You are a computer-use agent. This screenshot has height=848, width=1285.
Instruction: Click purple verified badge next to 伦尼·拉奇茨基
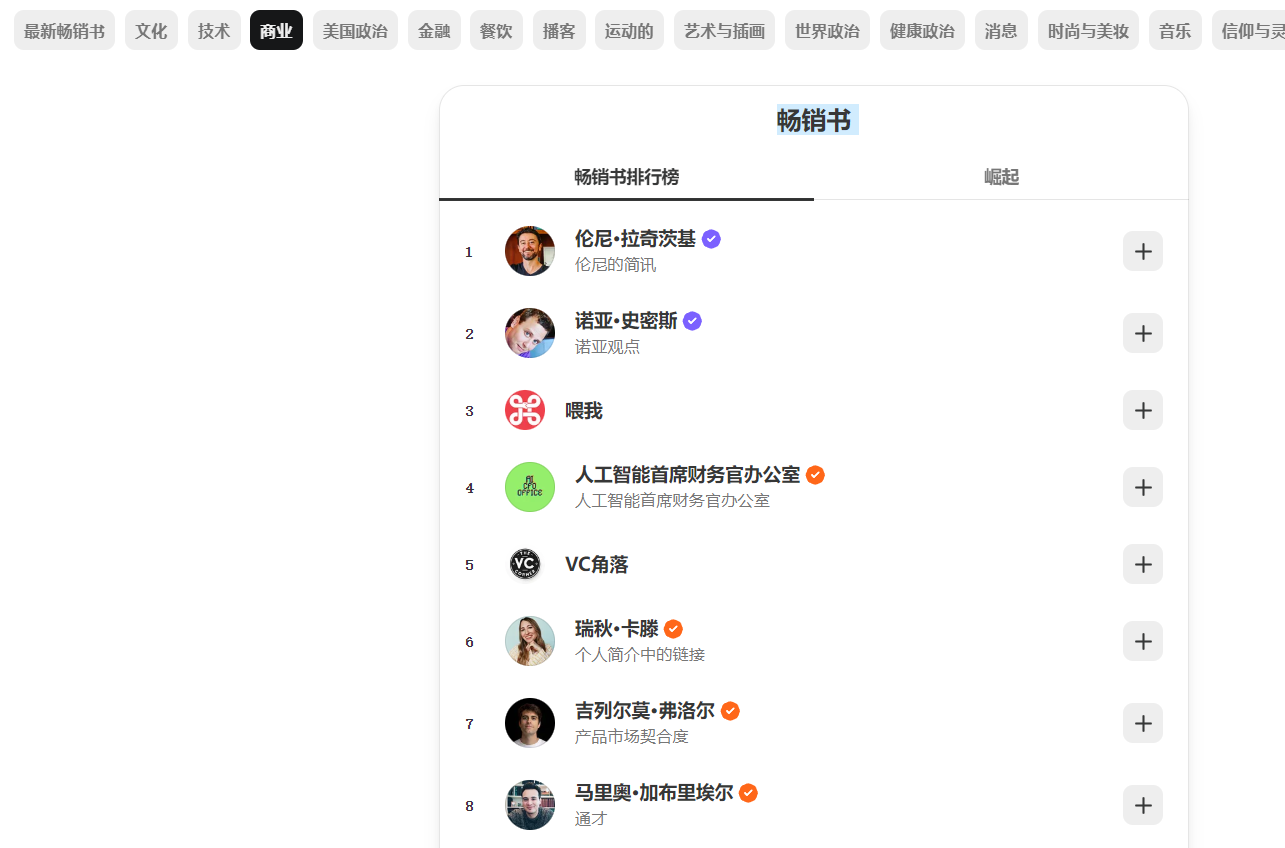tap(711, 239)
